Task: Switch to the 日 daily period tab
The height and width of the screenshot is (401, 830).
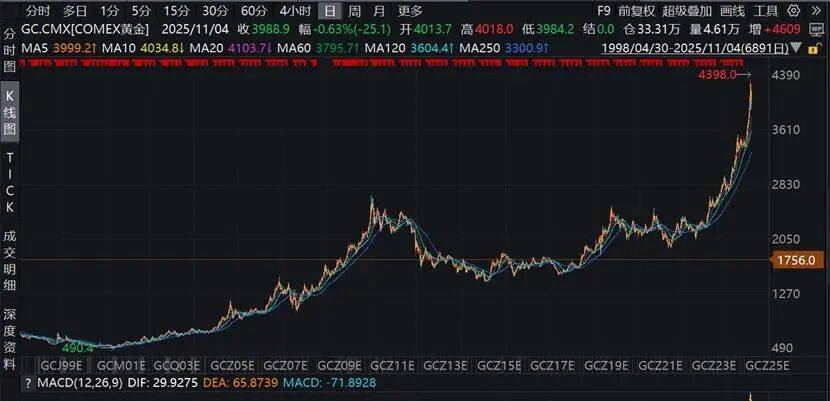Action: coord(330,11)
